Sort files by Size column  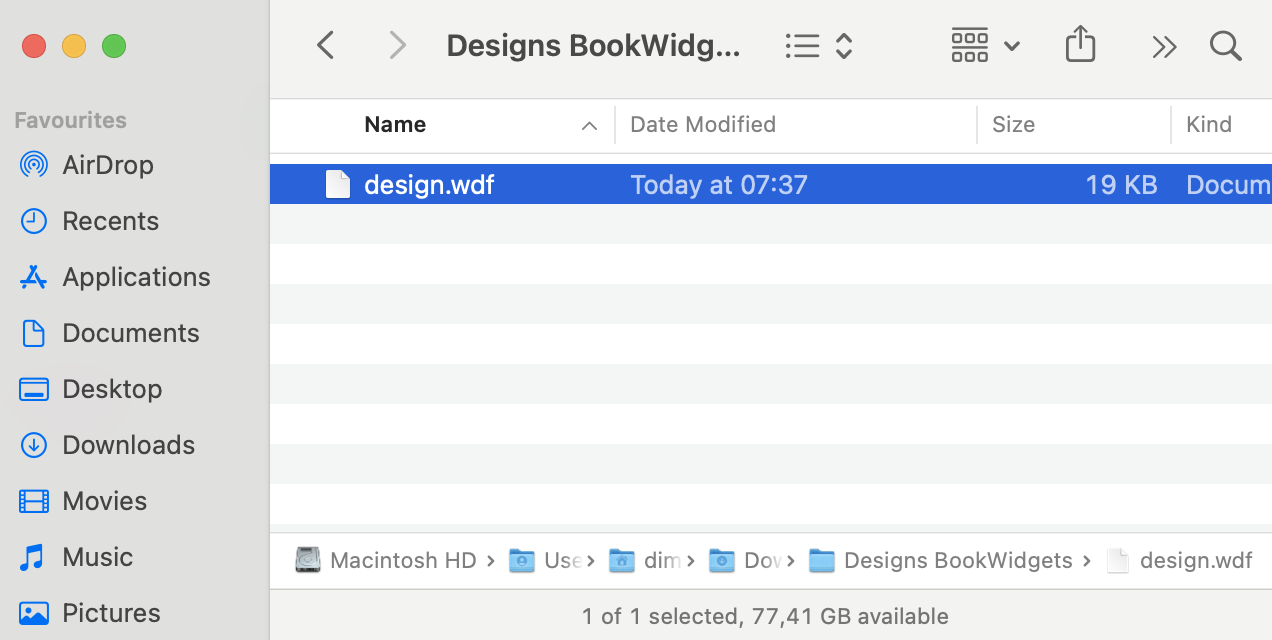click(1013, 124)
